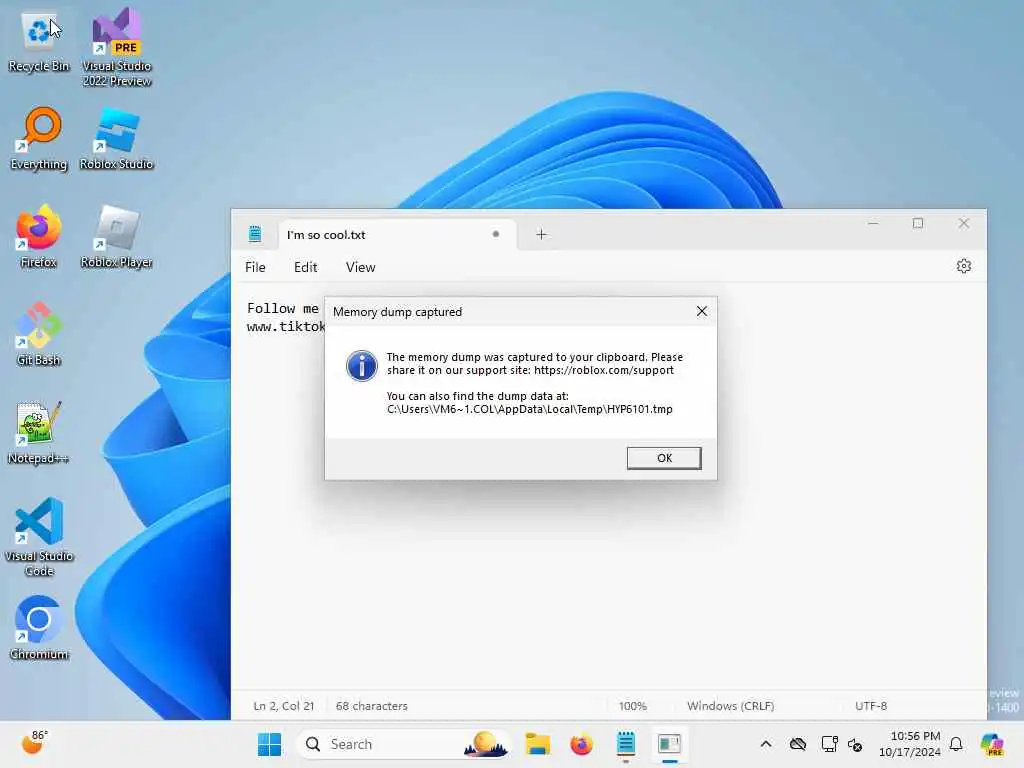Click "Follow me" text in the Notepad editor
Image resolution: width=1024 pixels, height=768 pixels.
283,308
